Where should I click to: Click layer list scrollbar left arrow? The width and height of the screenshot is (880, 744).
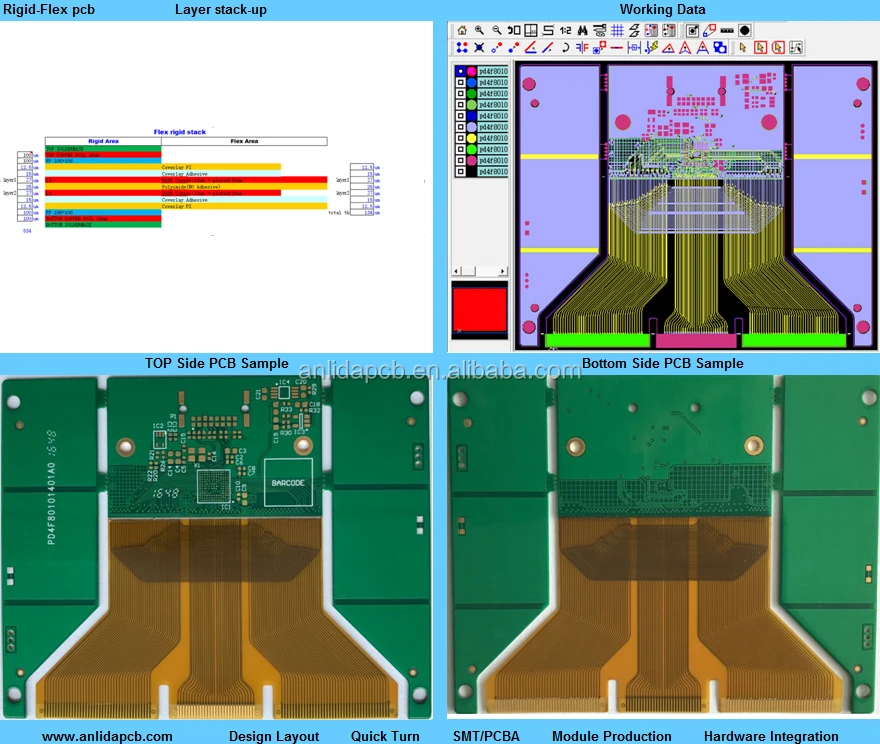(x=458, y=271)
